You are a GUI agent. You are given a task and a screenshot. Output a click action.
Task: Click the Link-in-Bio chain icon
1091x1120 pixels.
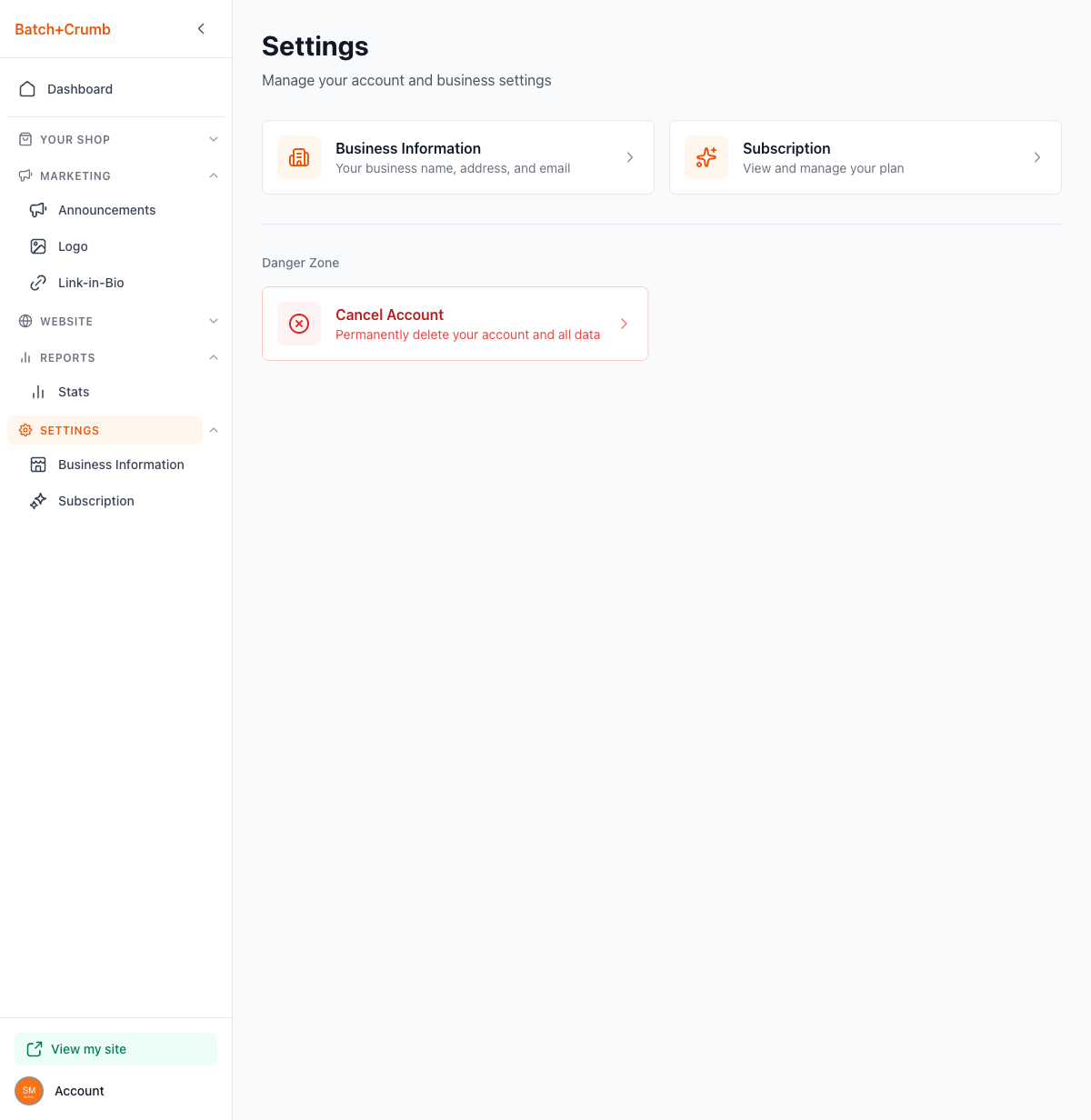click(38, 283)
